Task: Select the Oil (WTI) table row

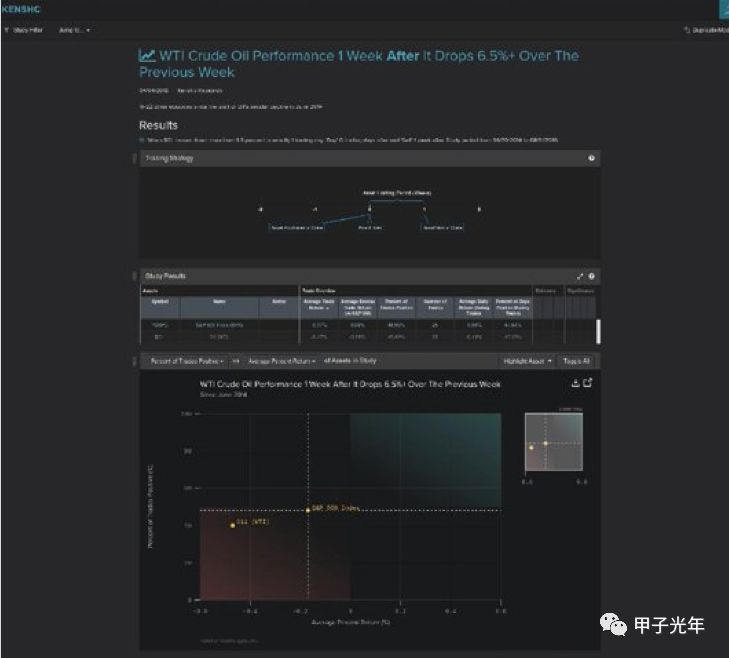Action: (368, 337)
